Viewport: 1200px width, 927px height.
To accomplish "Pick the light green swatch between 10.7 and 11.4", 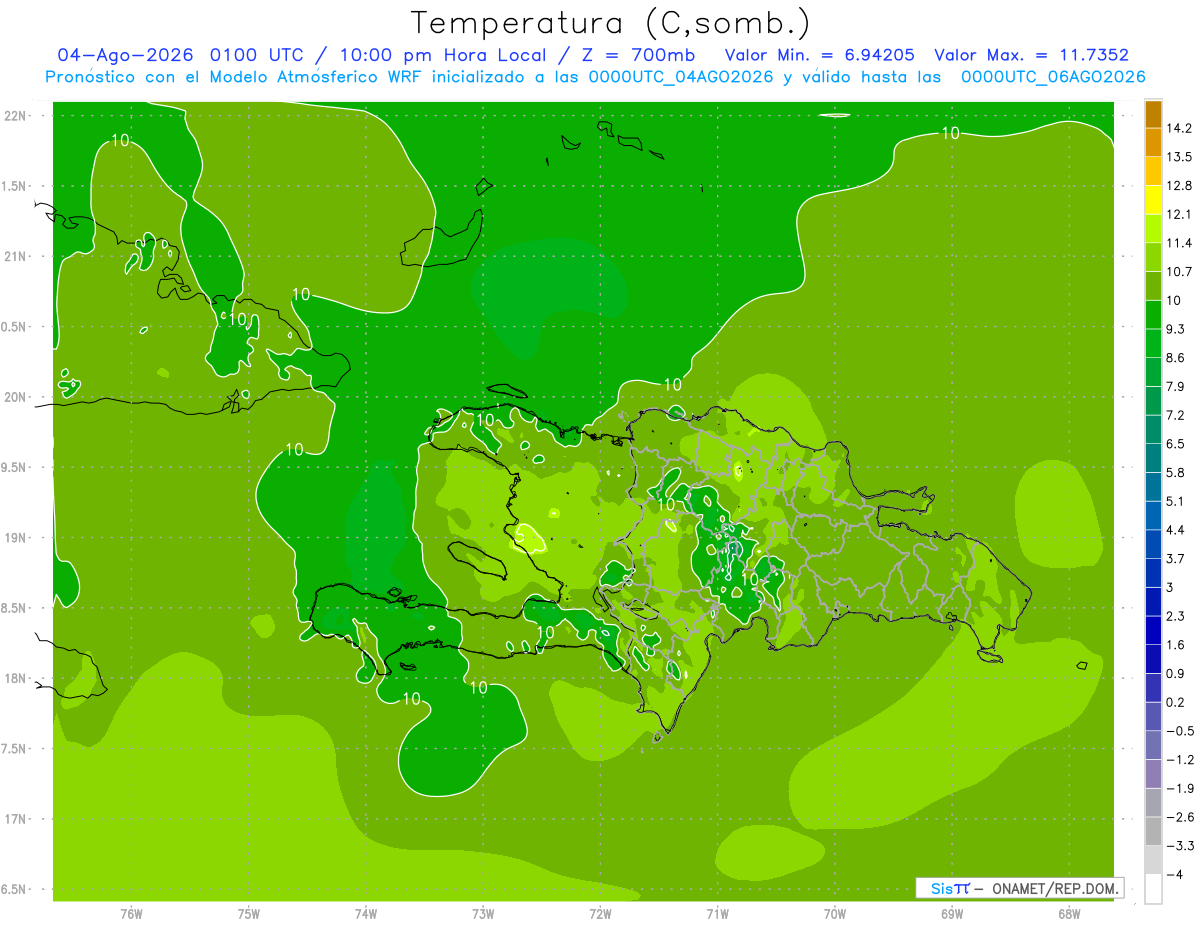I will 1153,258.
